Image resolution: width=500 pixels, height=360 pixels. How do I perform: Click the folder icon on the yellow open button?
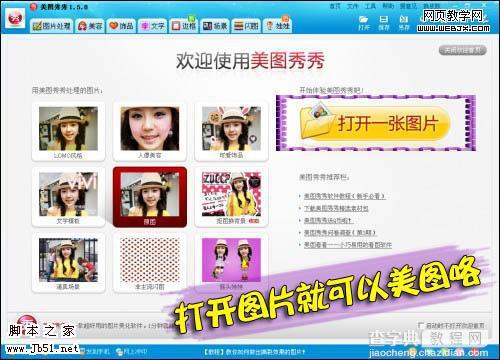(x=317, y=122)
